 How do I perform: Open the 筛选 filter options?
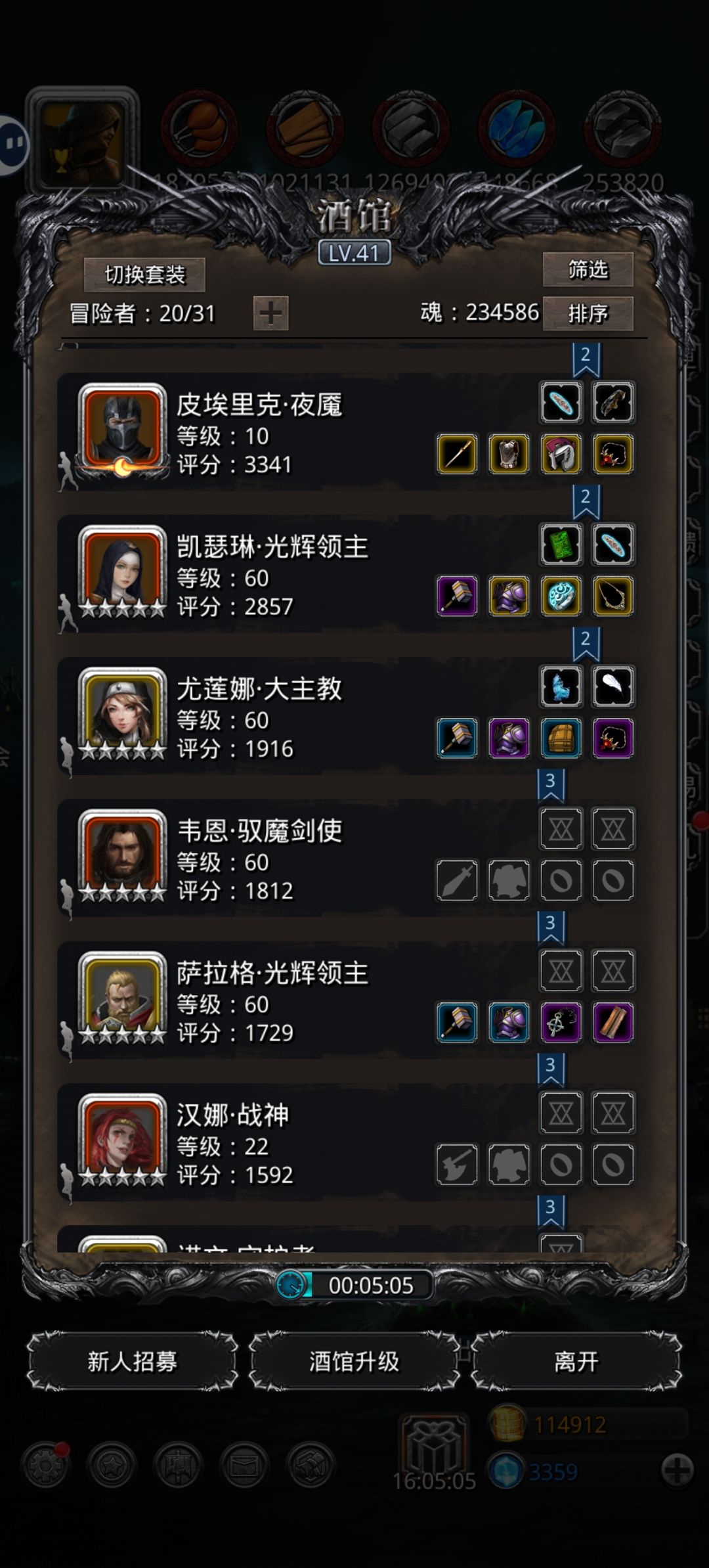588,269
